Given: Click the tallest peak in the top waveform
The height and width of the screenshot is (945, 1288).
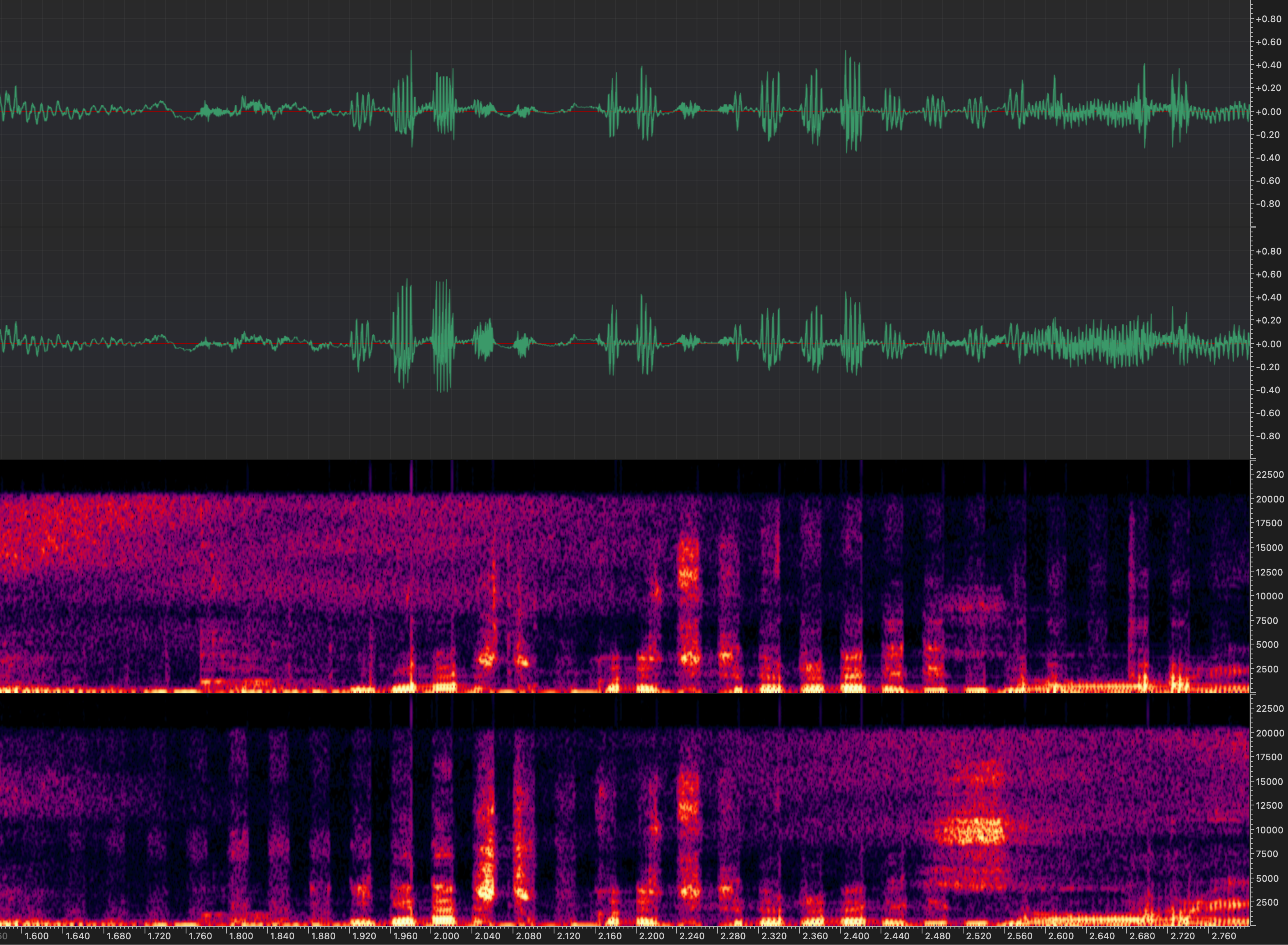Looking at the screenshot, I should (x=411, y=53).
